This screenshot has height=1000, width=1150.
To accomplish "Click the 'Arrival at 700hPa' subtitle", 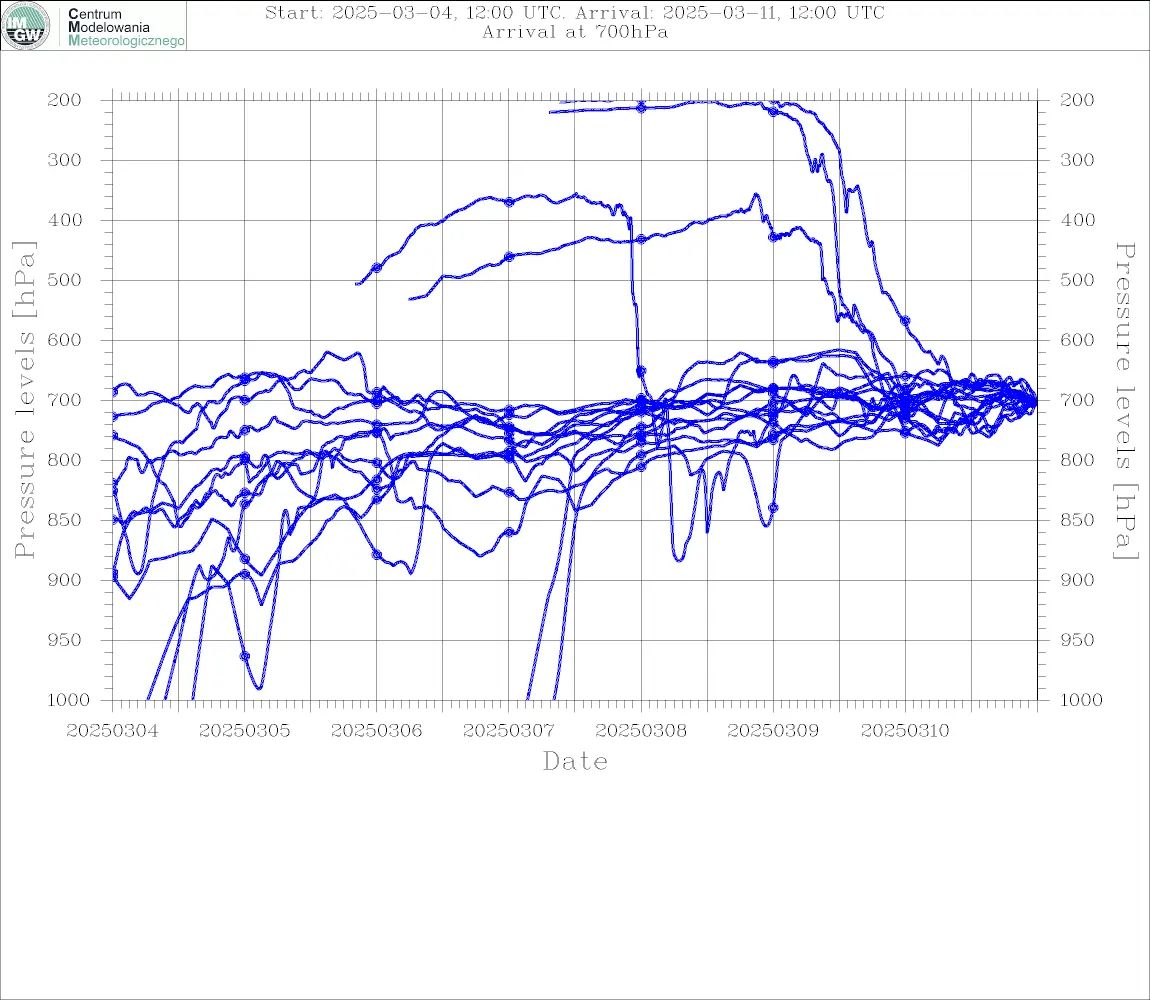I will coord(574,32).
